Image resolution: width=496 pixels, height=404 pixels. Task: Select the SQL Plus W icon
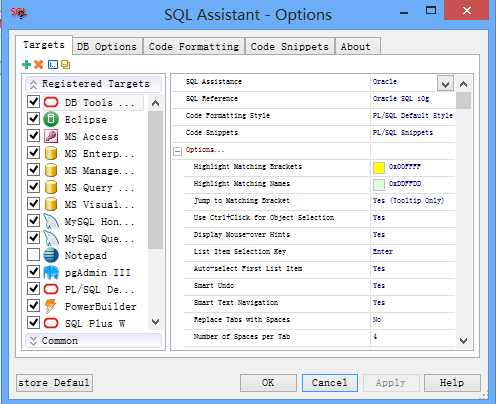coord(51,323)
